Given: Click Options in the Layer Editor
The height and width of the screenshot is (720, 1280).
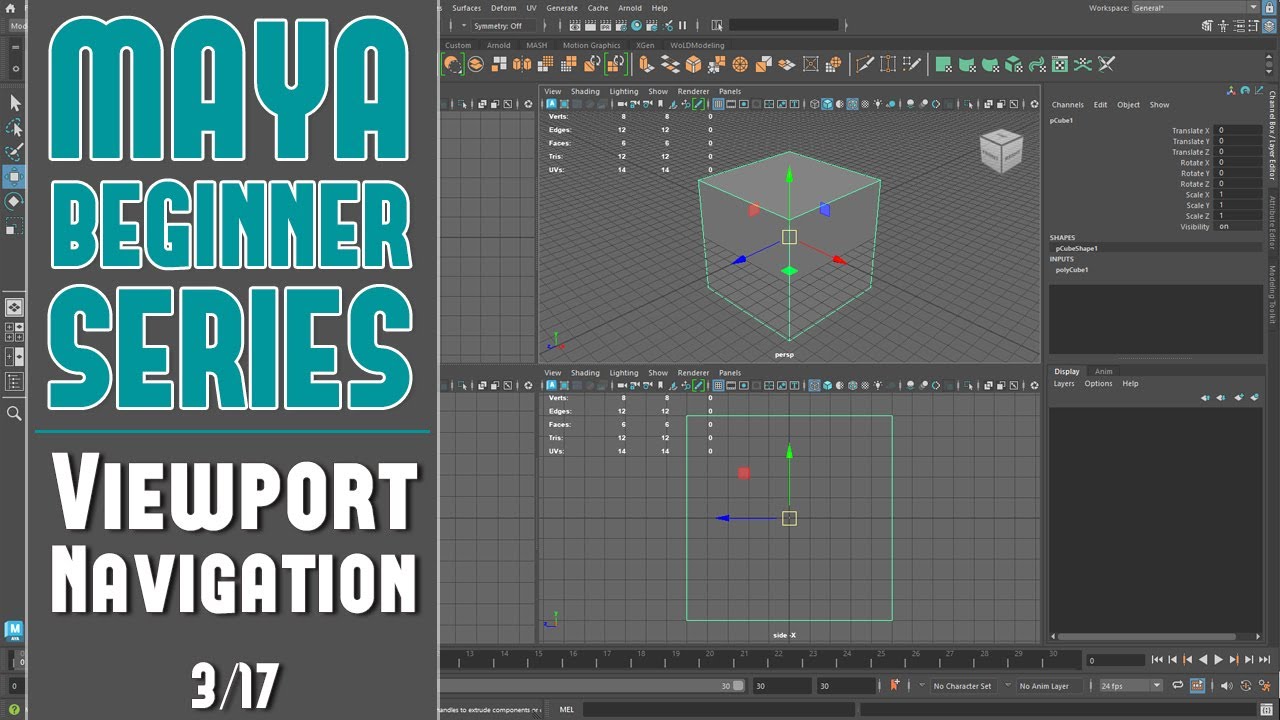Looking at the screenshot, I should pyautogui.click(x=1098, y=384).
